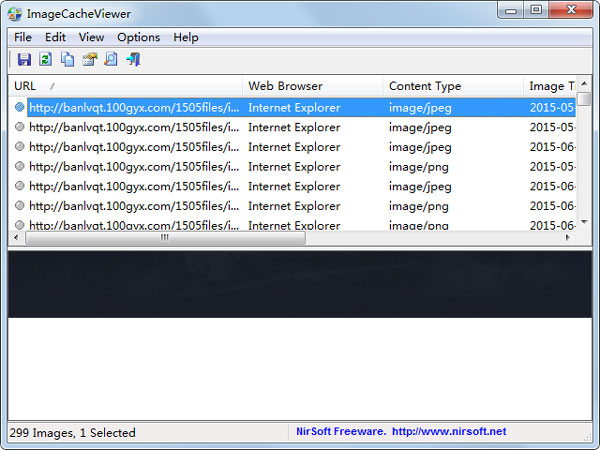The width and height of the screenshot is (600, 450).
Task: Open the File menu
Action: [x=23, y=37]
